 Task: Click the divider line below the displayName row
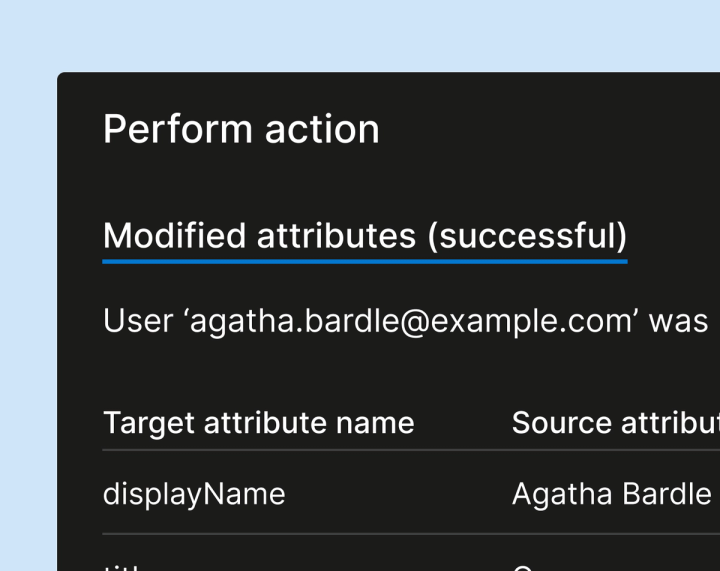400,534
